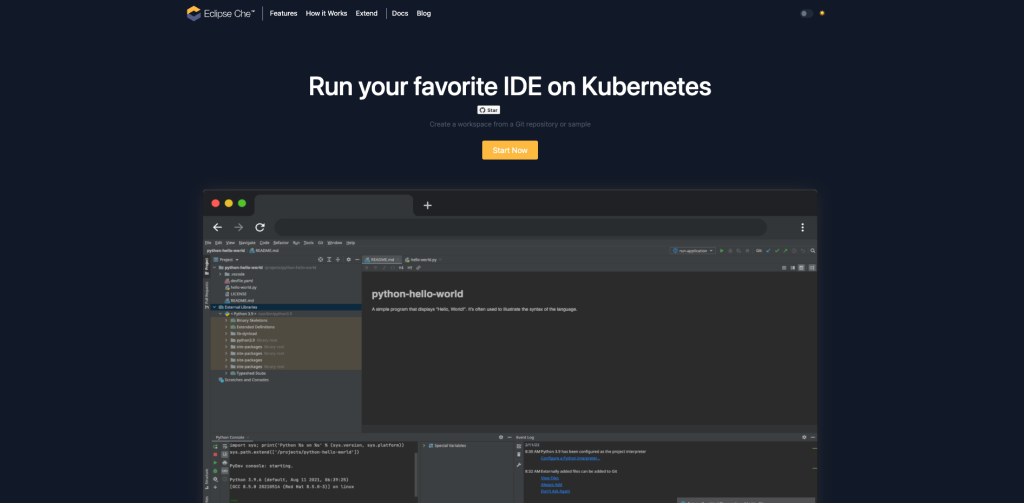Click the mock browser address bar
The image size is (1024, 503).
[520, 227]
